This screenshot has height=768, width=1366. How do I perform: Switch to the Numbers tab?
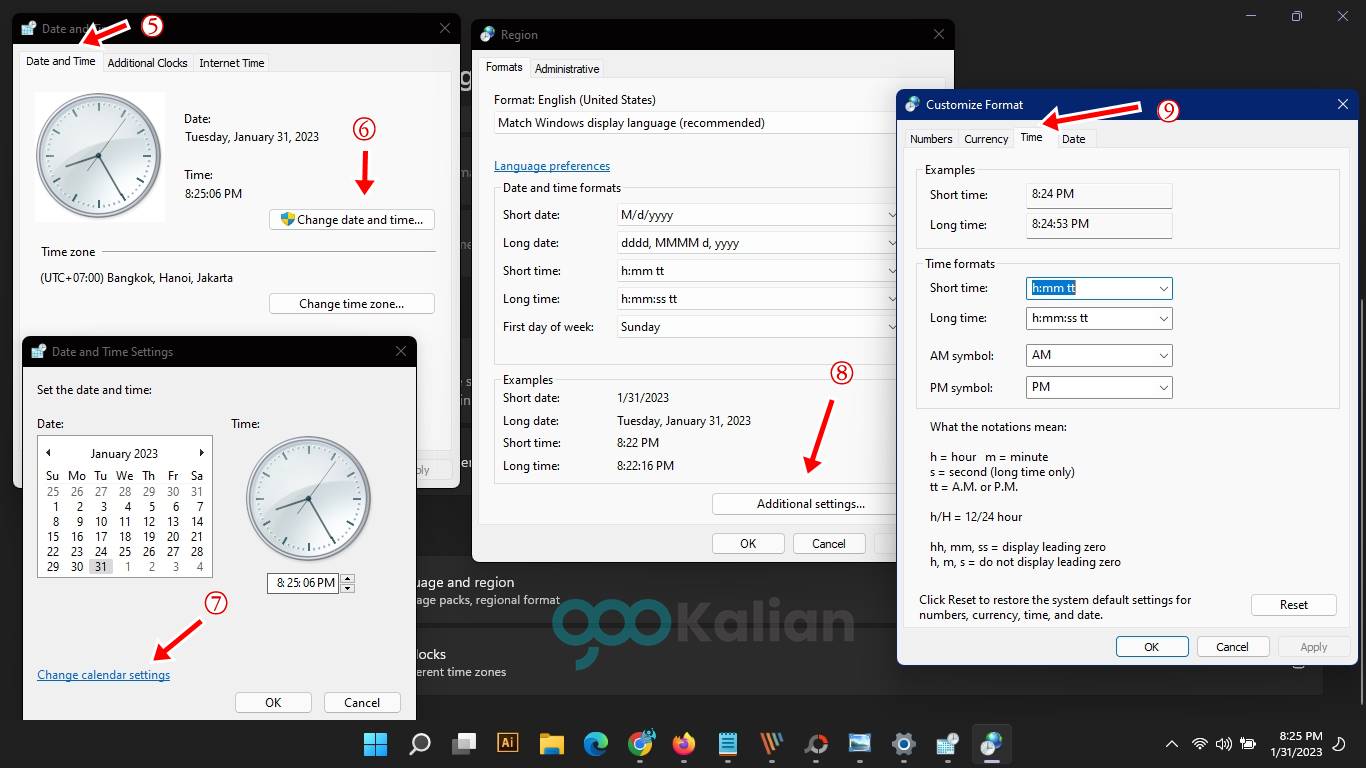point(931,139)
